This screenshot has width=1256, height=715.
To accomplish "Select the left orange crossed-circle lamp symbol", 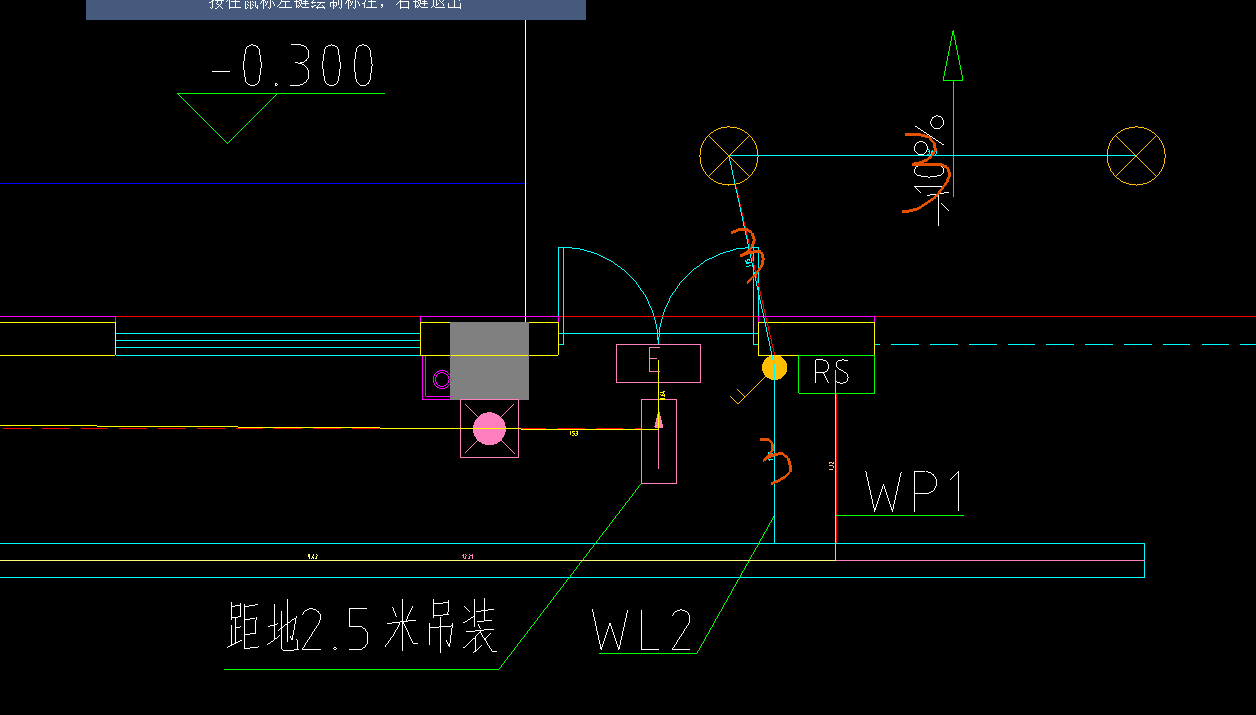I will (729, 156).
